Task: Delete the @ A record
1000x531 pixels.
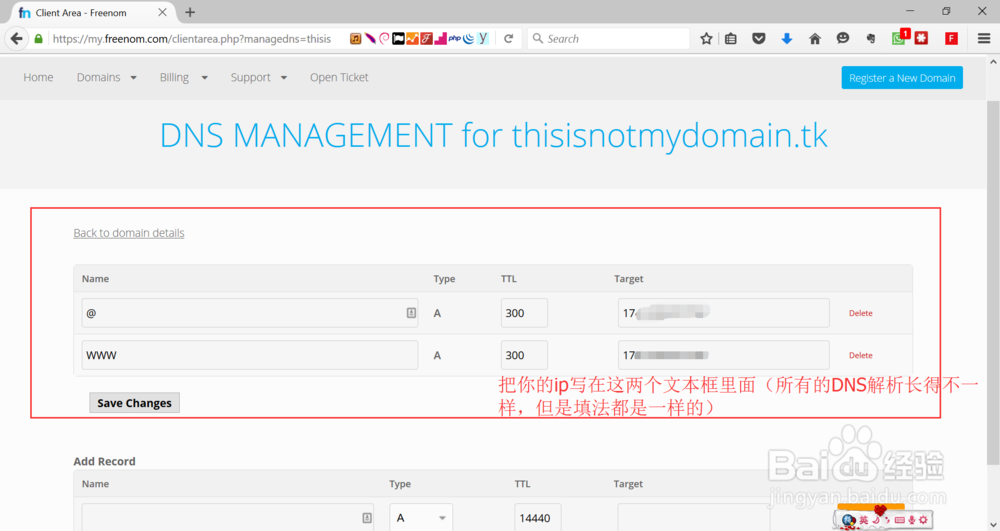Action: click(x=860, y=313)
